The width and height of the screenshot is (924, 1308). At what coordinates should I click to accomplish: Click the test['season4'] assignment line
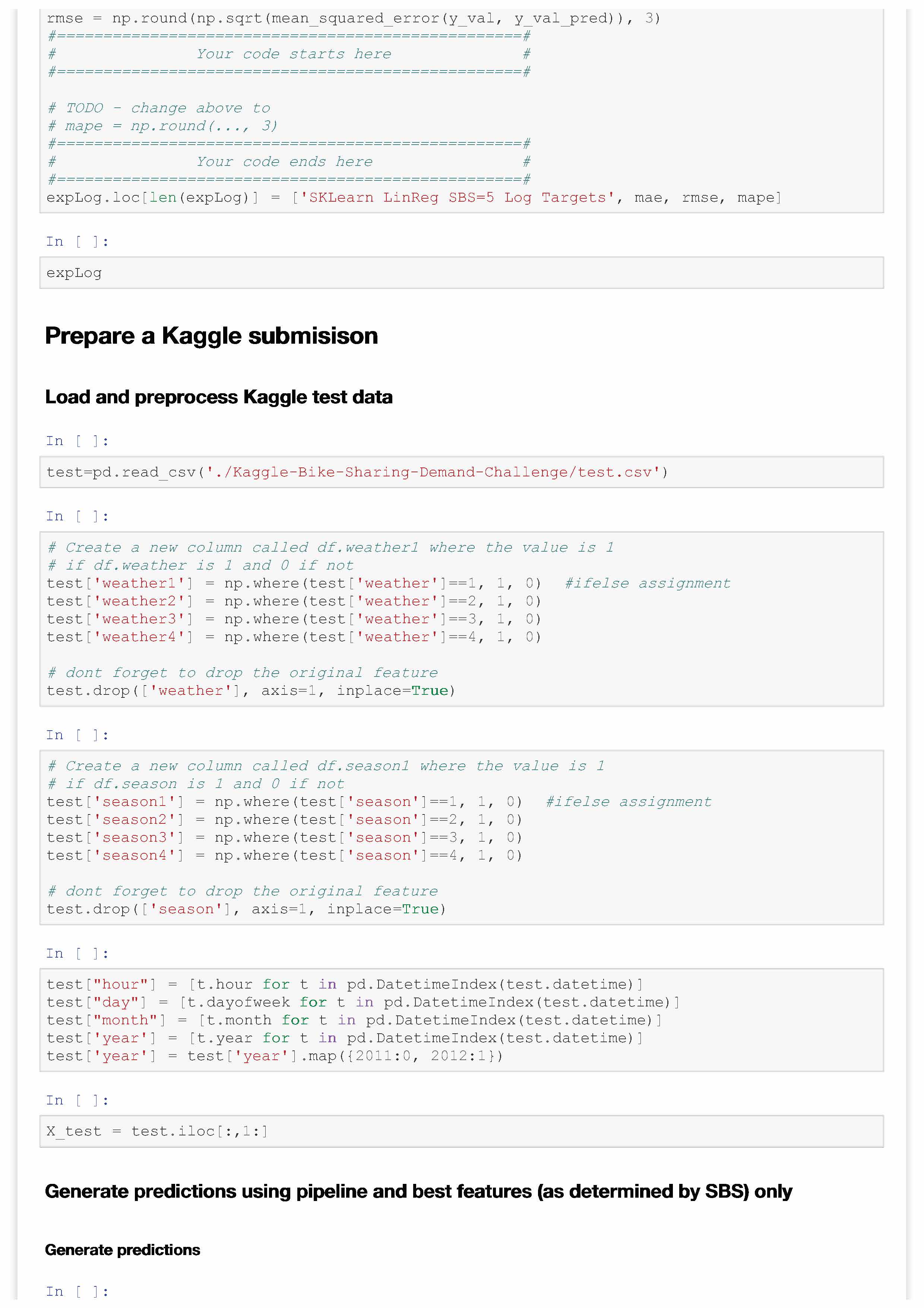tap(284, 855)
